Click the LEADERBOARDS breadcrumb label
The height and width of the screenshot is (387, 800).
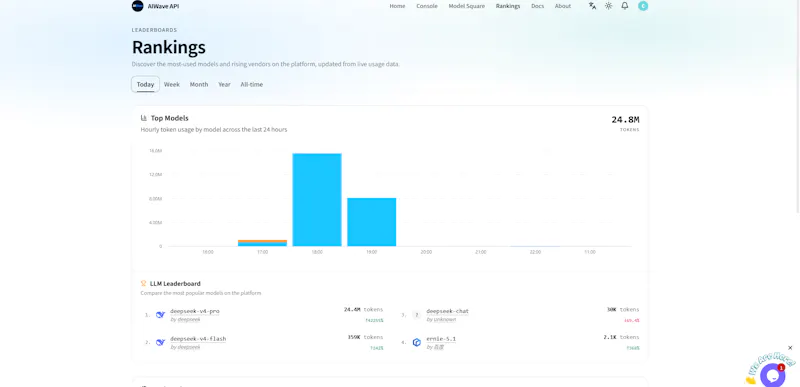point(155,30)
